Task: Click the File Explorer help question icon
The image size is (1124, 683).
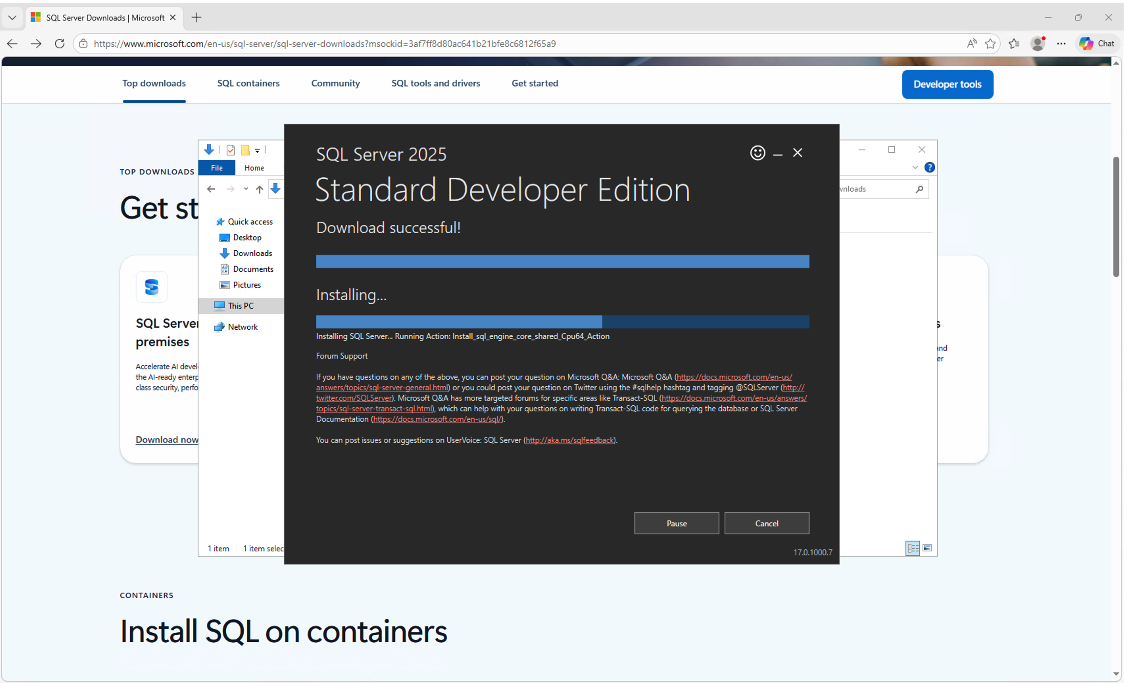Action: (x=929, y=168)
